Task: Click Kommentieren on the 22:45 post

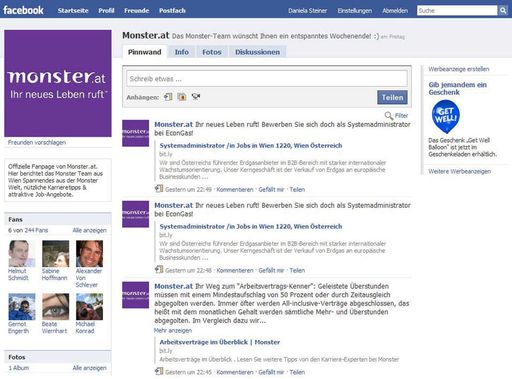Action: 235,372
